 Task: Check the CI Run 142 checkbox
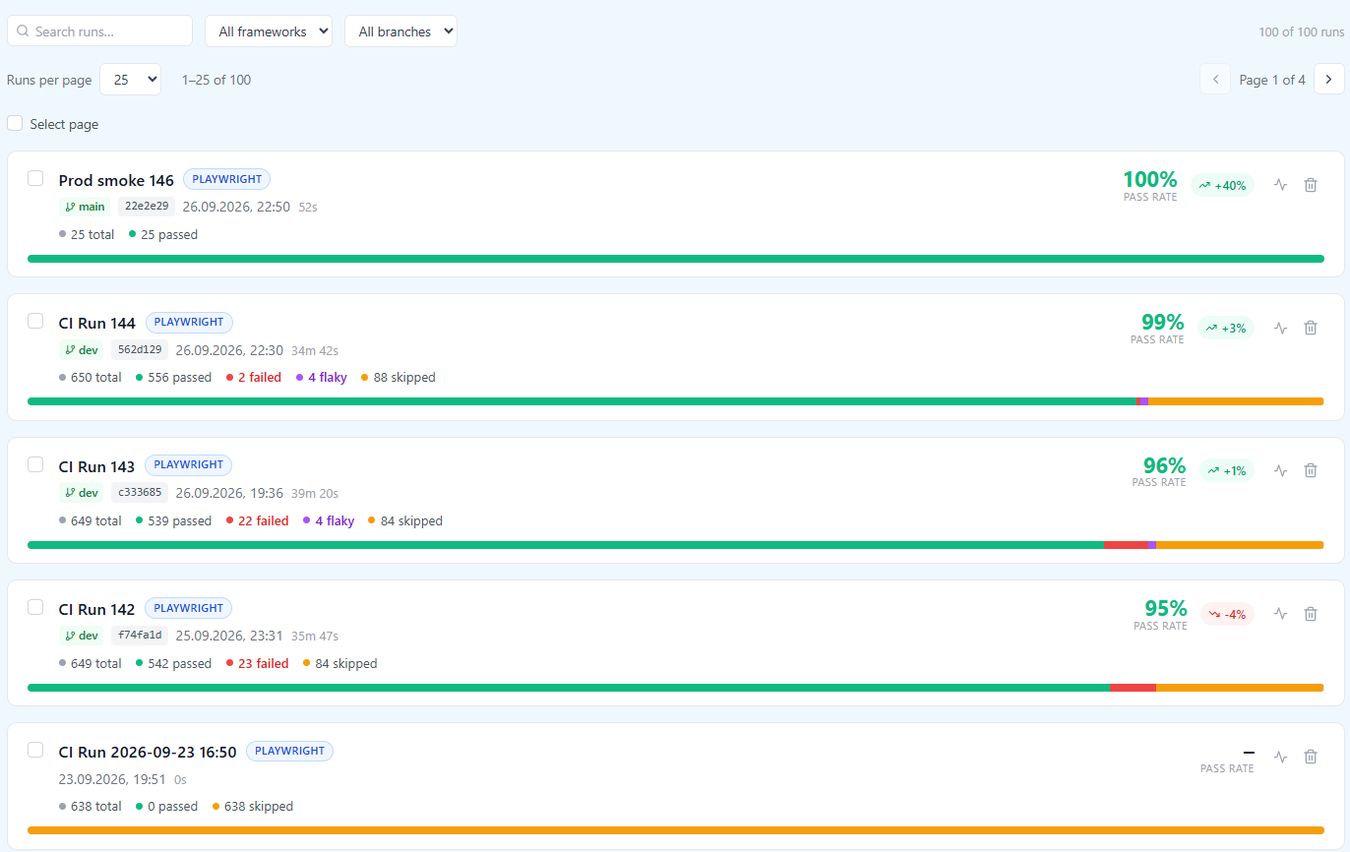35,607
